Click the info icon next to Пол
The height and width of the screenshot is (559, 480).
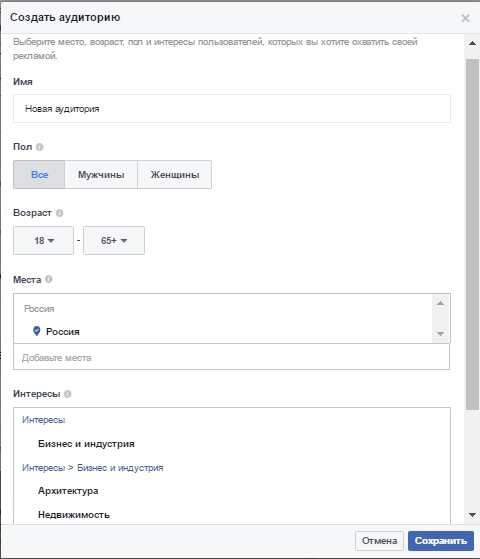(40, 147)
